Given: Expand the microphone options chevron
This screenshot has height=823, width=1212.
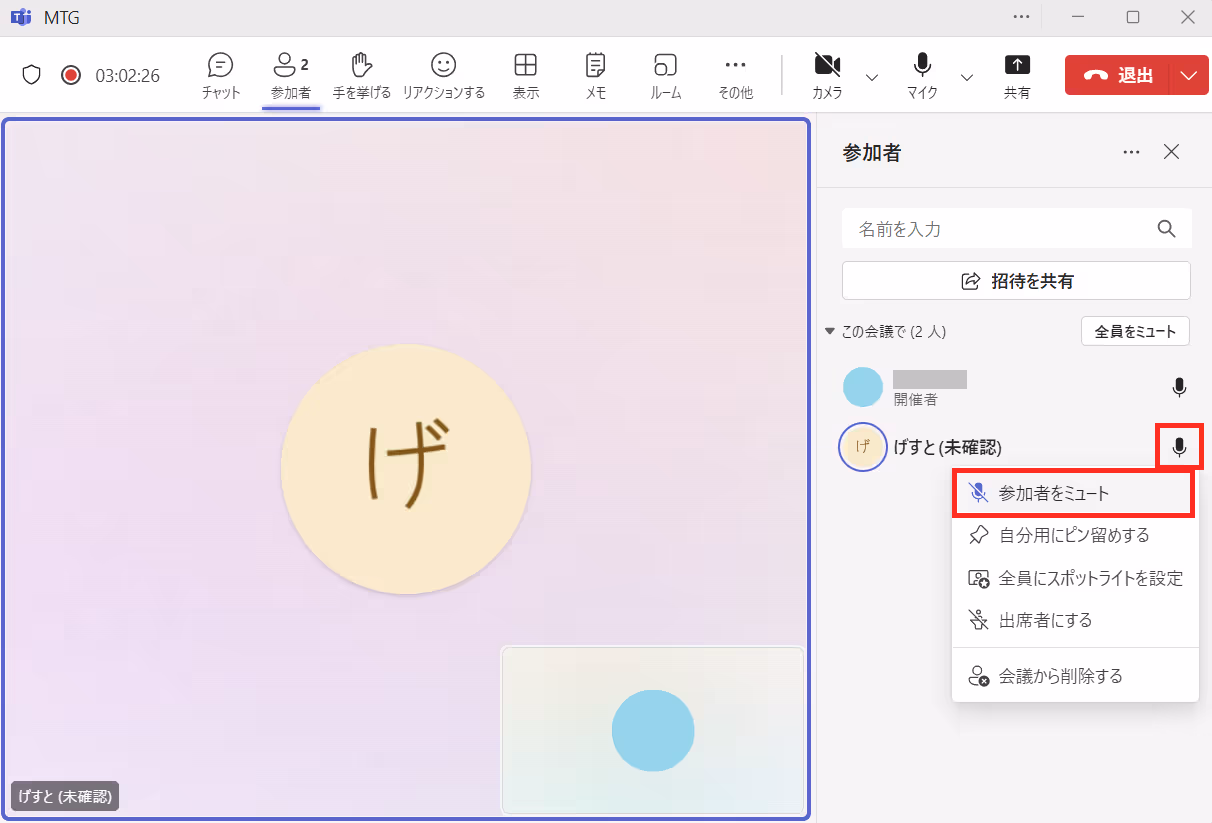Looking at the screenshot, I should pyautogui.click(x=966, y=77).
